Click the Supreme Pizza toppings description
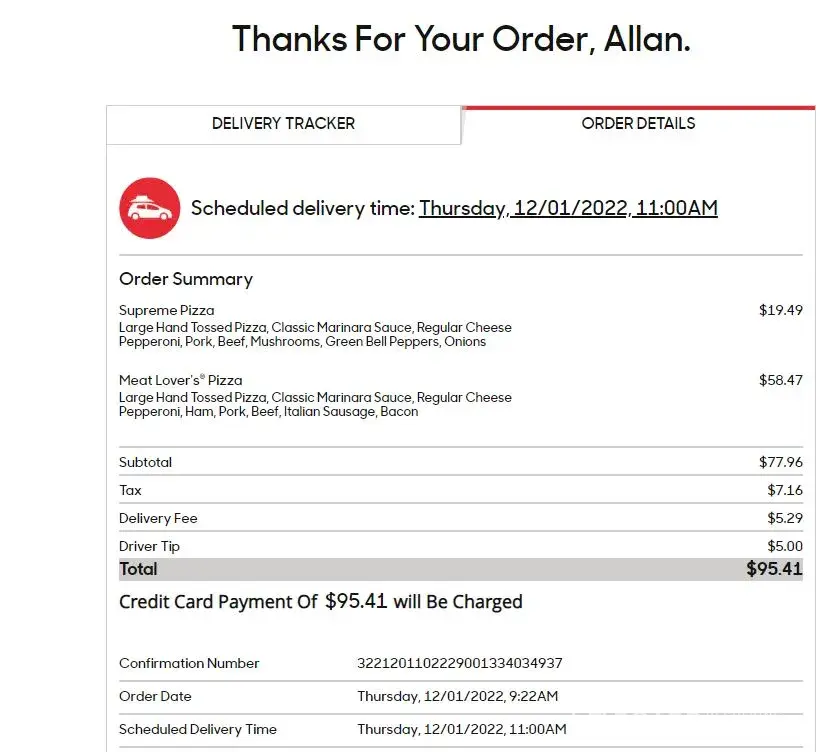 (x=315, y=334)
